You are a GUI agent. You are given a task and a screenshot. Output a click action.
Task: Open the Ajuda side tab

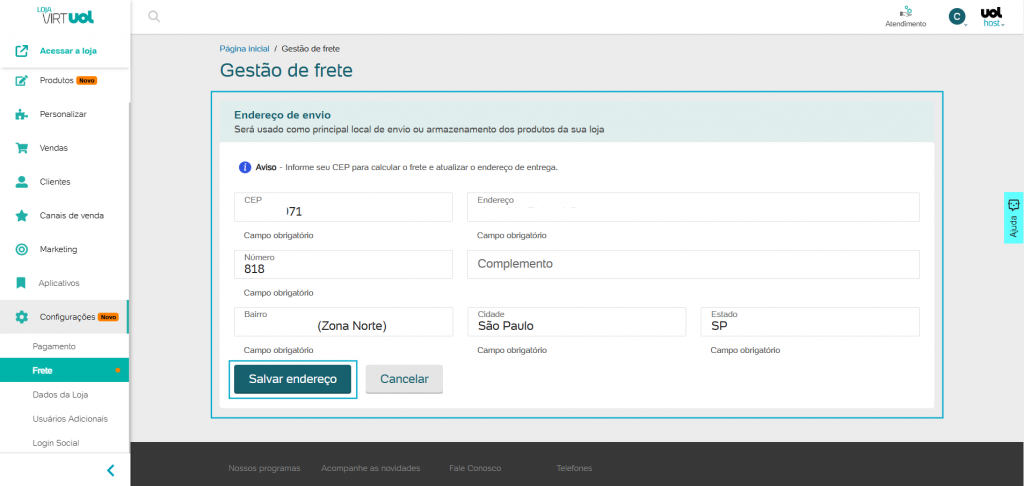click(1013, 217)
